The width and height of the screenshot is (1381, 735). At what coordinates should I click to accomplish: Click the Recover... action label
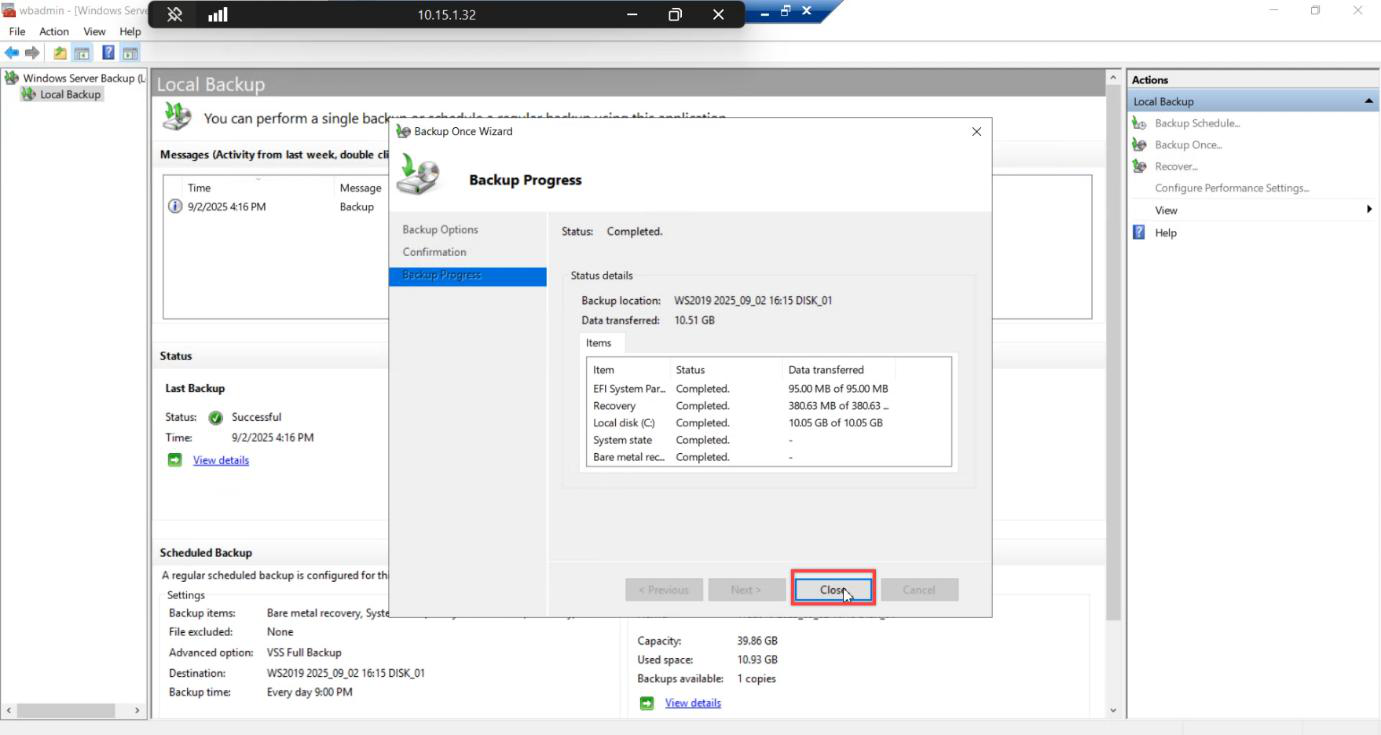tap(1176, 167)
